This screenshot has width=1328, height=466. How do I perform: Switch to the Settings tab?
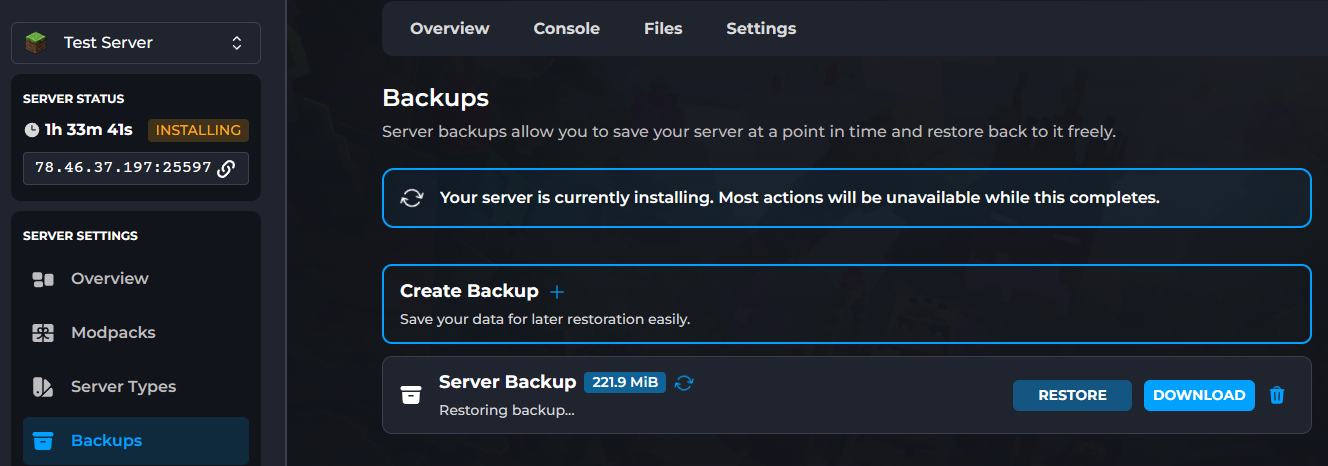tap(761, 28)
